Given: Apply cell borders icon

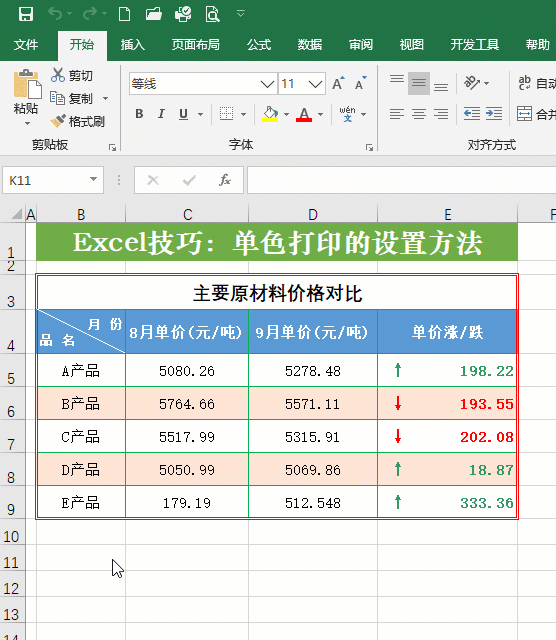Looking at the screenshot, I should point(226,114).
